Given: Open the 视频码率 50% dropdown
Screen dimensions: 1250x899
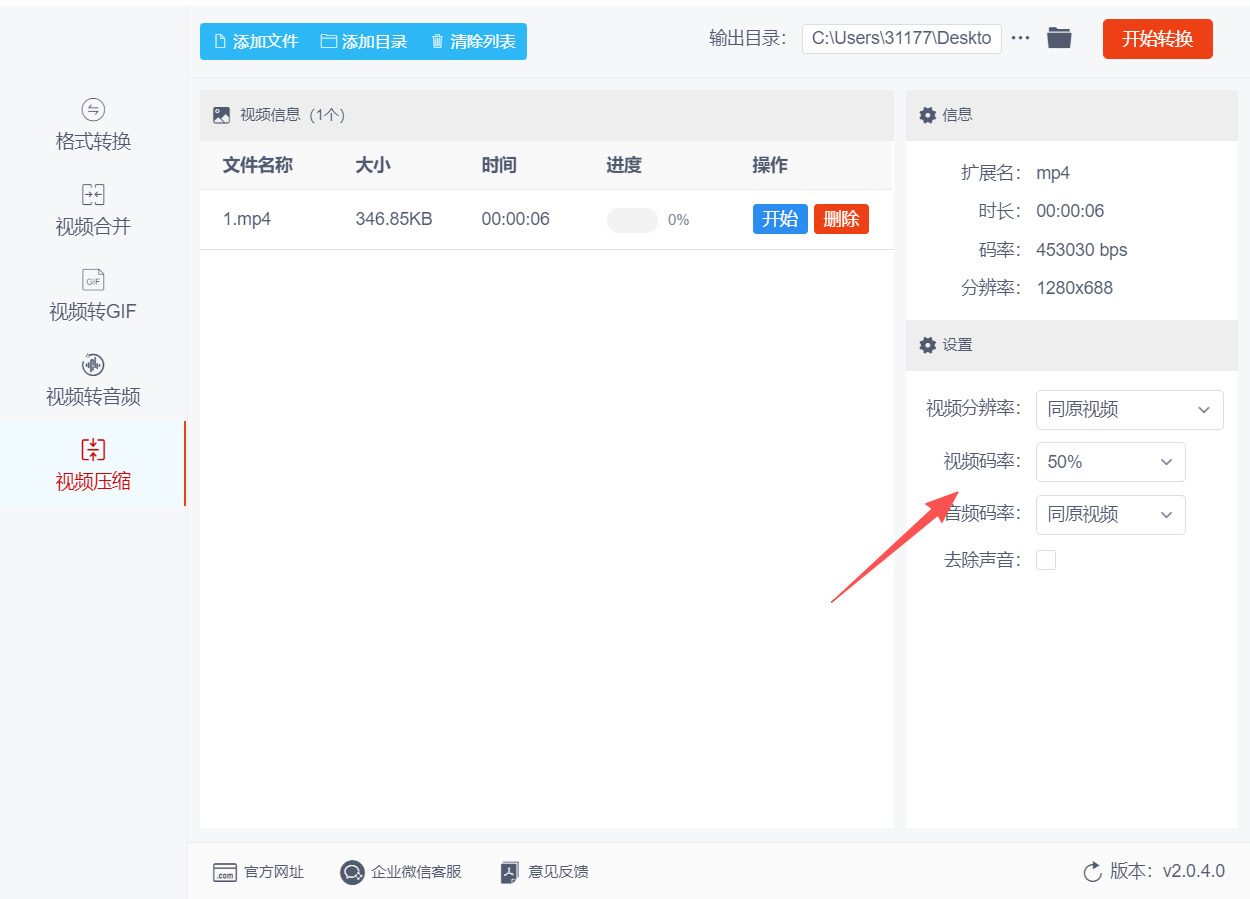Looking at the screenshot, I should point(1110,462).
